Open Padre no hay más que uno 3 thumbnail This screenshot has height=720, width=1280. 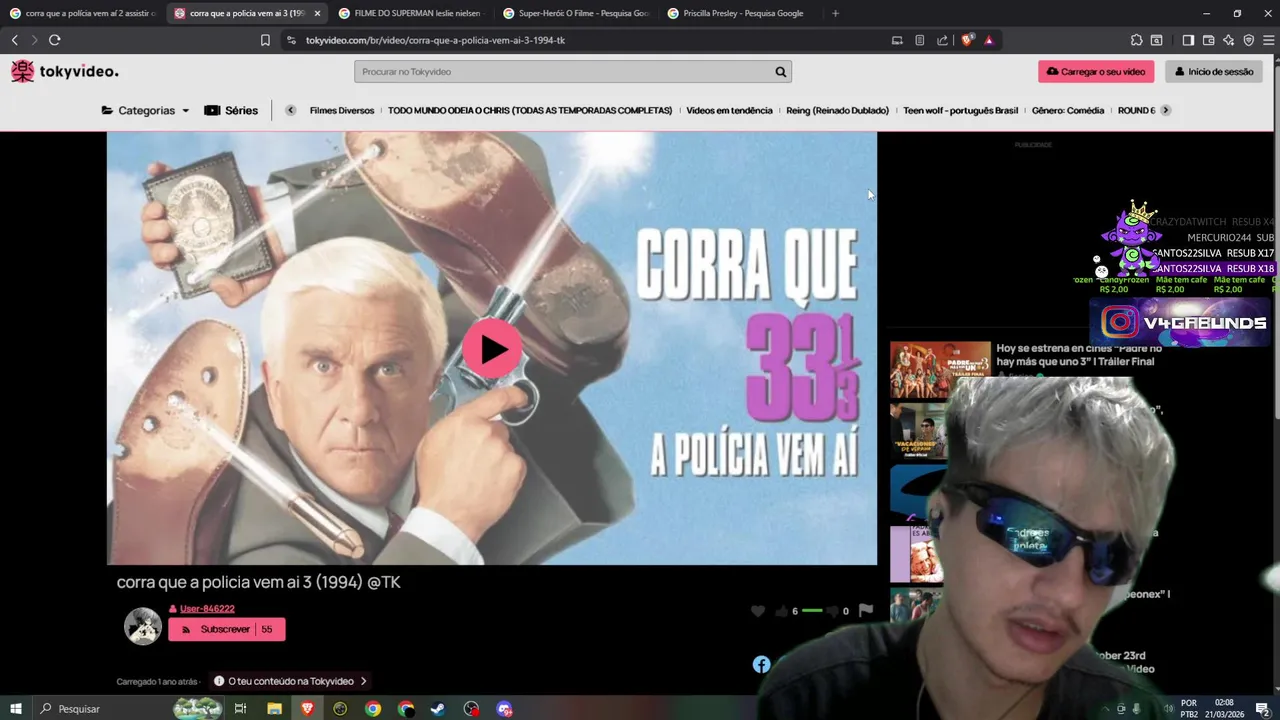tap(940, 370)
